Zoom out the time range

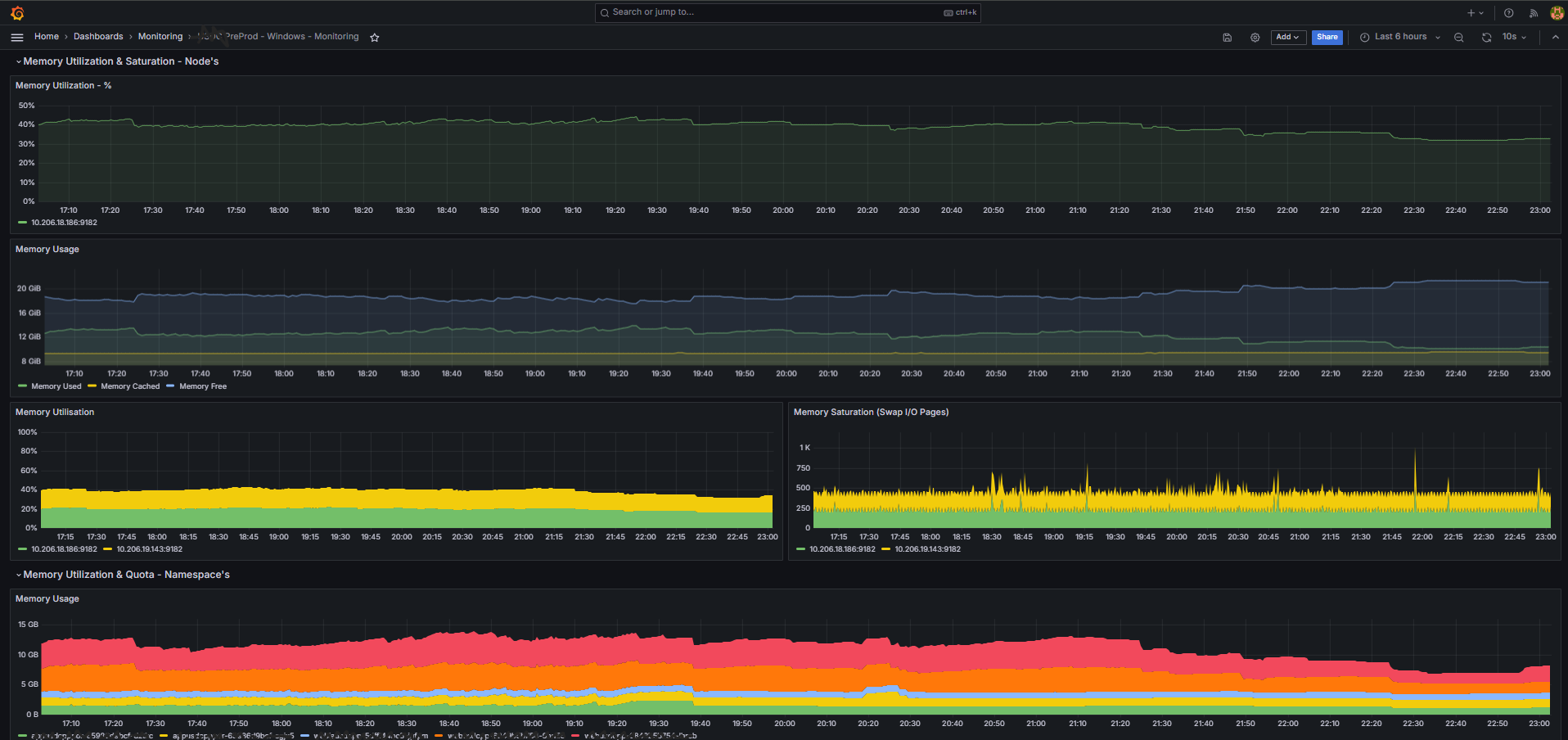[x=1458, y=38]
